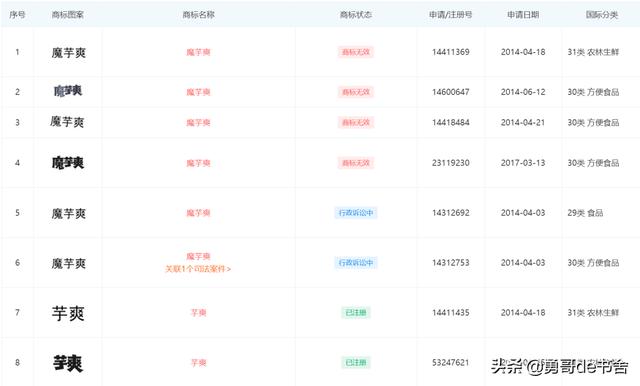Click the bold trademark image for registration 23119230
This screenshot has height=386, width=640.
(68, 163)
